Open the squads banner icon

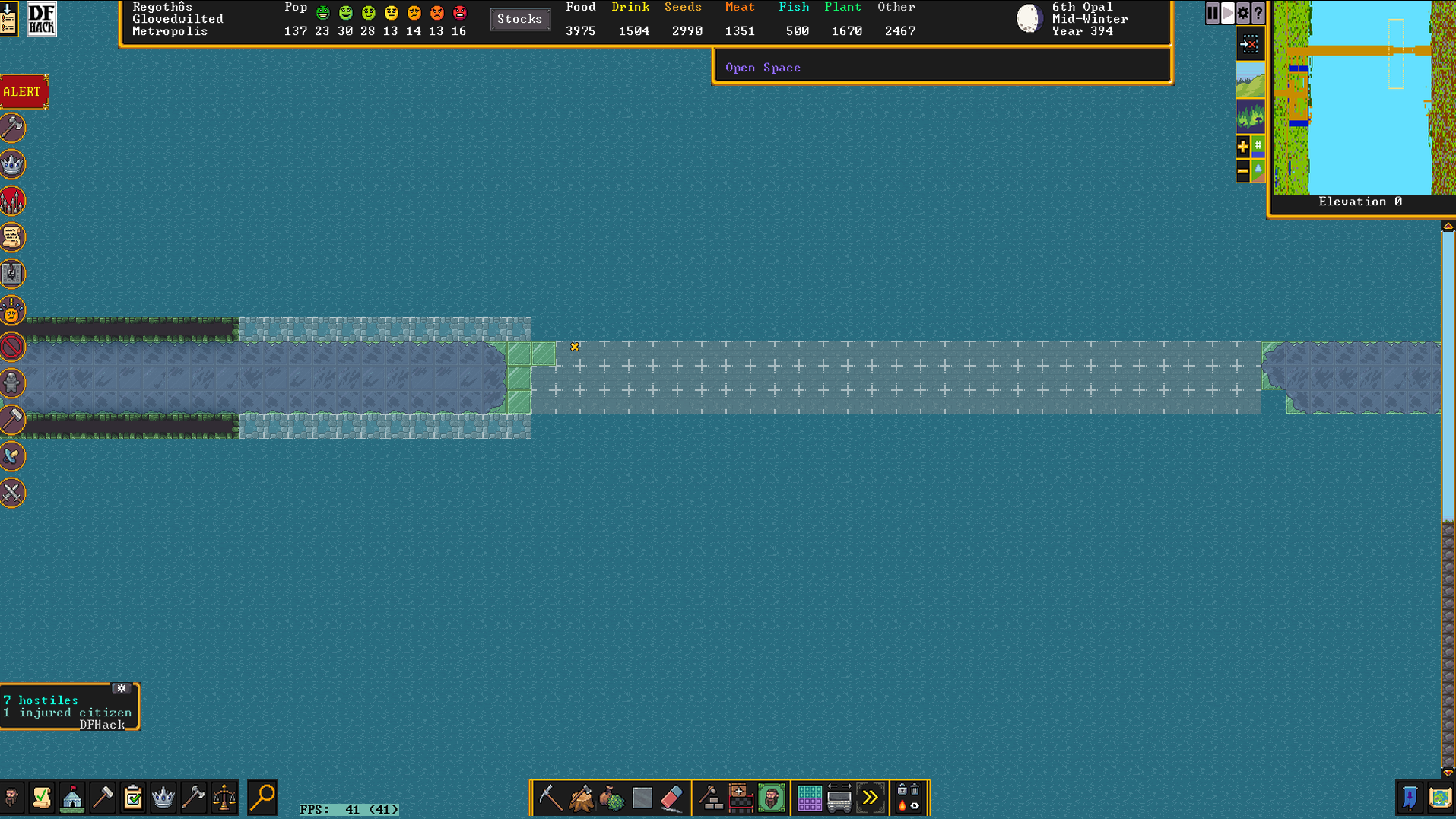[x=1410, y=798]
